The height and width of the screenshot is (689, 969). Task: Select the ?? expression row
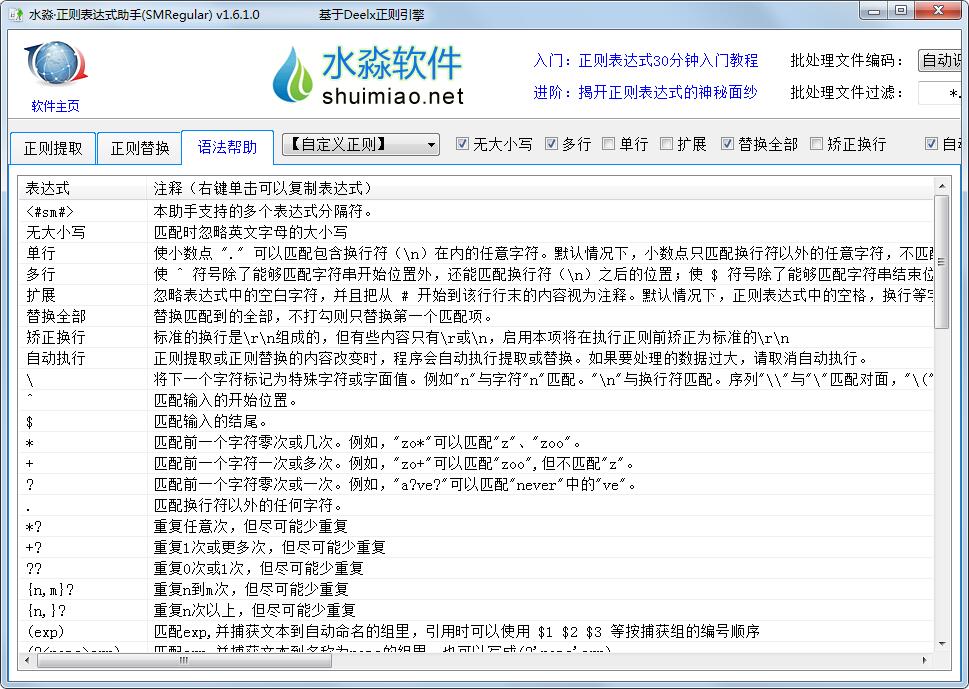tap(476, 569)
